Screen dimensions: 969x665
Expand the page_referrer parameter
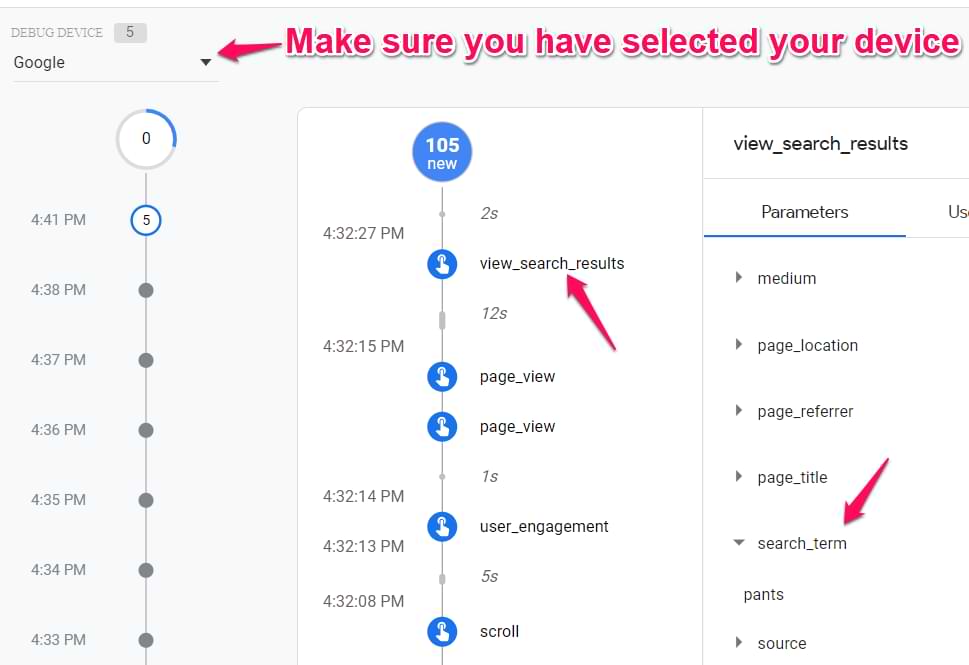(x=738, y=410)
